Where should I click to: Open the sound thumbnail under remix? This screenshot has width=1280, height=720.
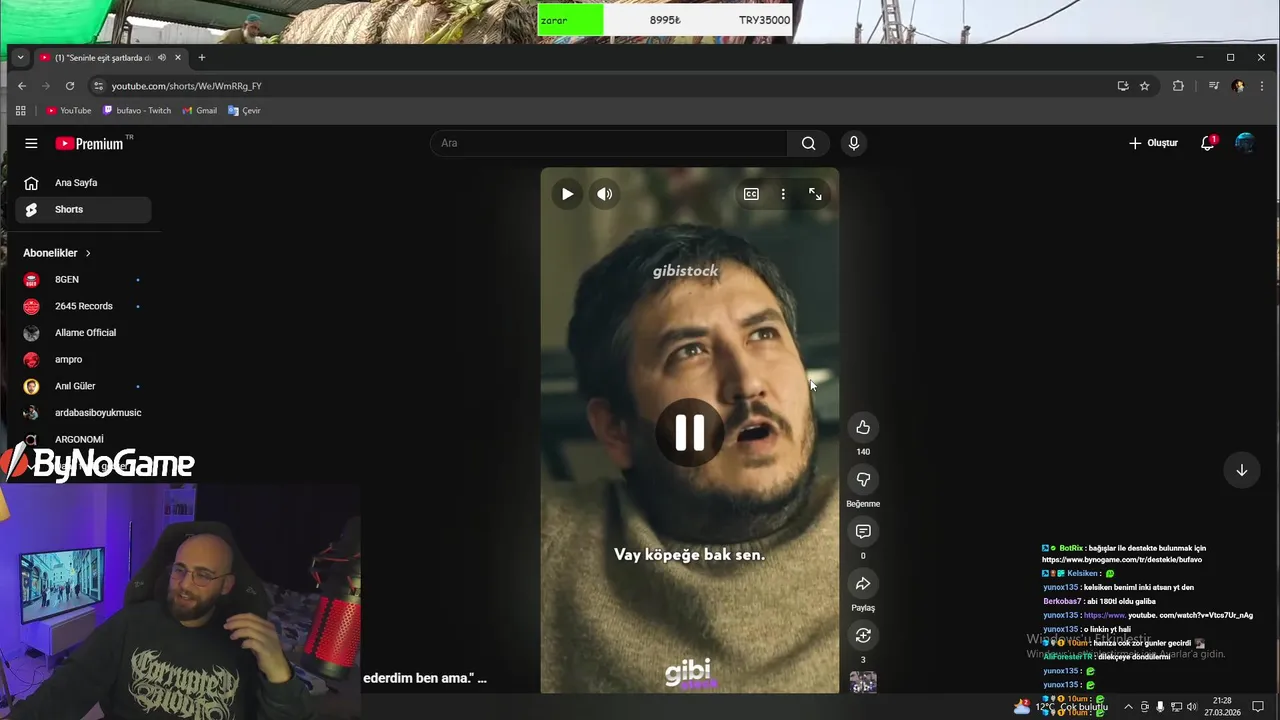point(863,682)
